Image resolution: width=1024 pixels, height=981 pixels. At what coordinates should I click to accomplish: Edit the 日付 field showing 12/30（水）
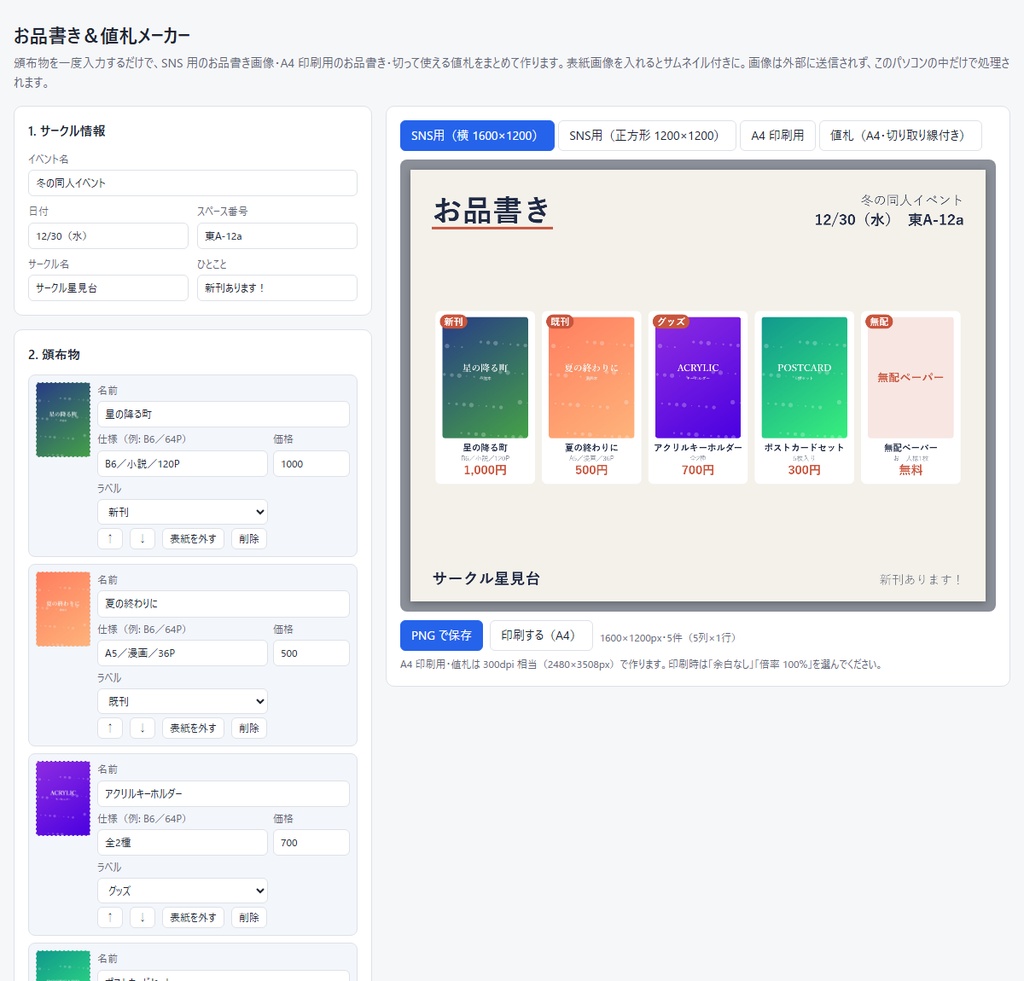[x=108, y=236]
